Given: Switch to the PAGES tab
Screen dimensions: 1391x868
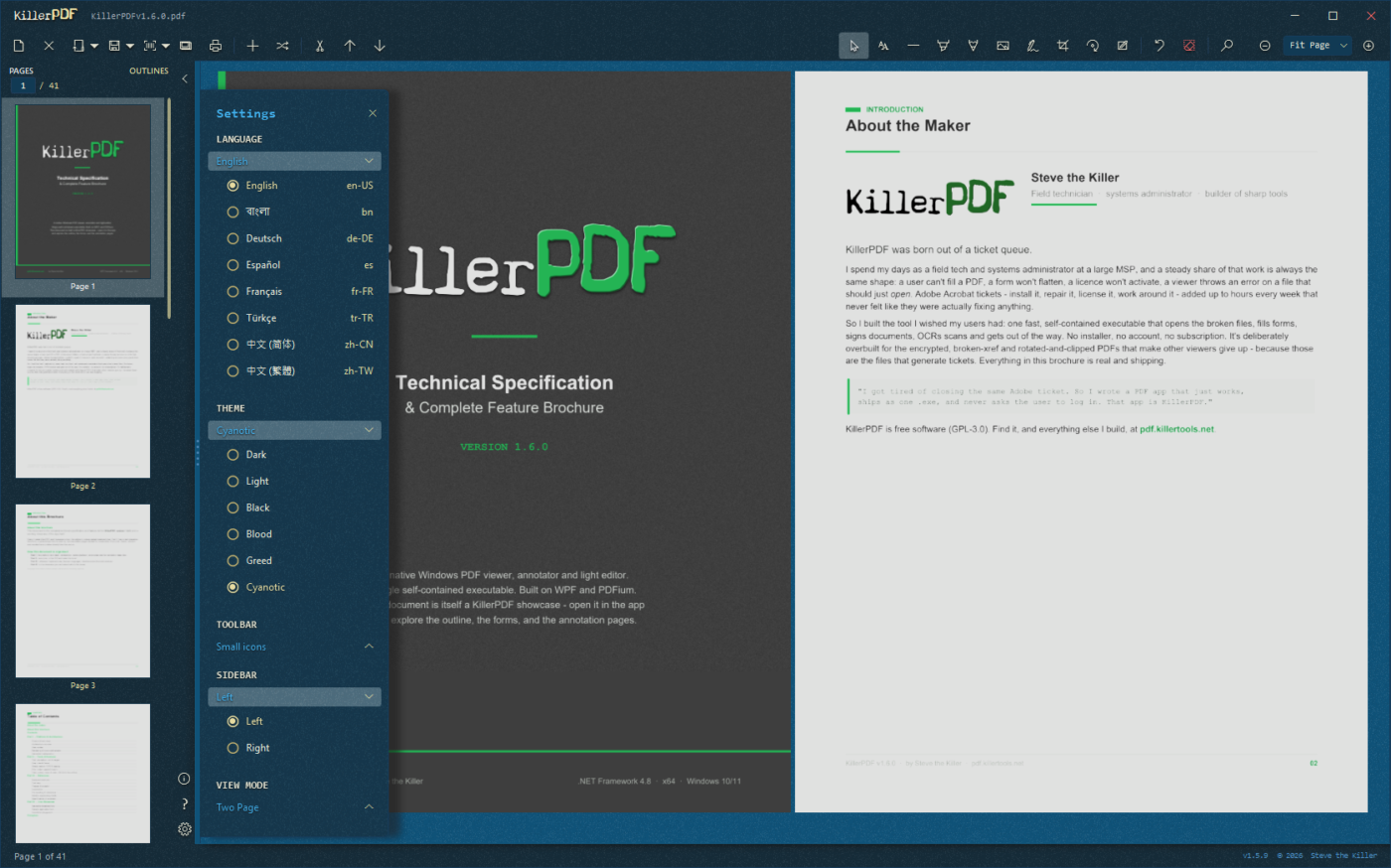Looking at the screenshot, I should click(x=21, y=72).
